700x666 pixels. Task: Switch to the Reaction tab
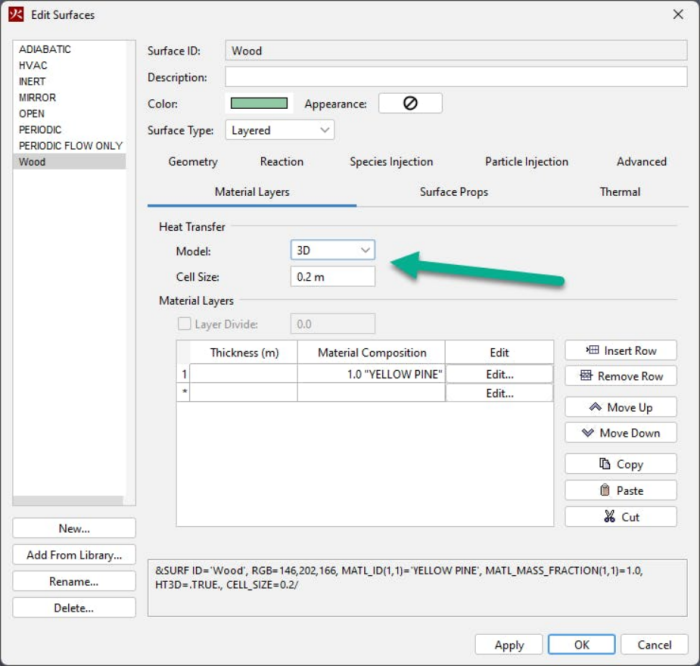click(x=282, y=162)
